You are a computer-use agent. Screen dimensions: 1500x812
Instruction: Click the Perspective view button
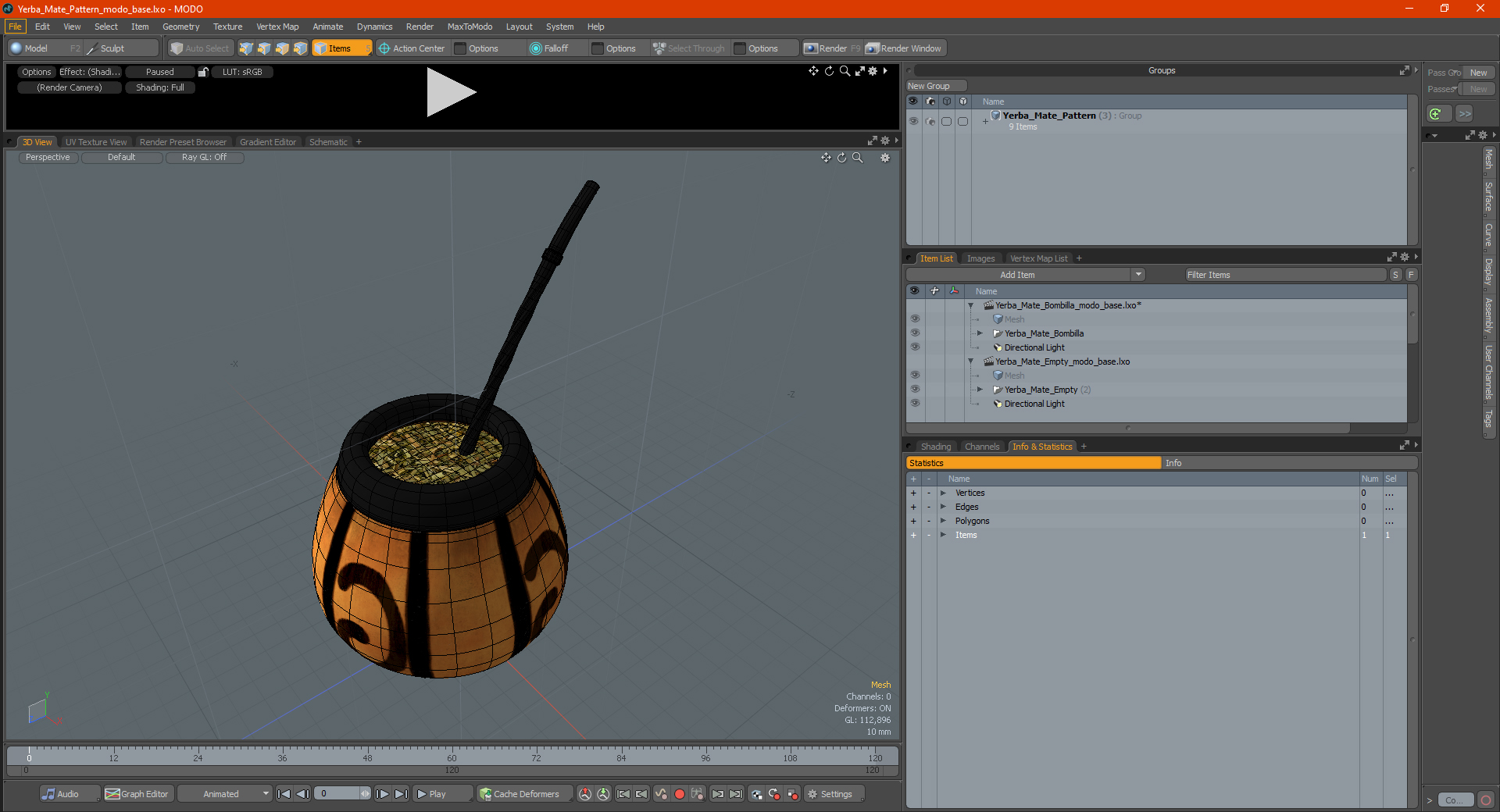click(48, 158)
